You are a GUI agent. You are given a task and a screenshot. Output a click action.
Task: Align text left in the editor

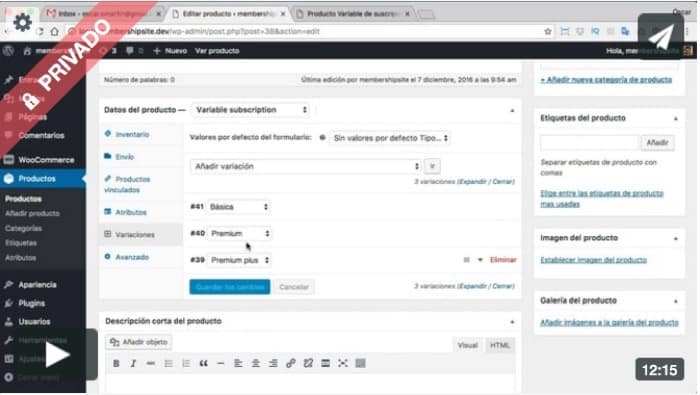pyautogui.click(x=238, y=363)
